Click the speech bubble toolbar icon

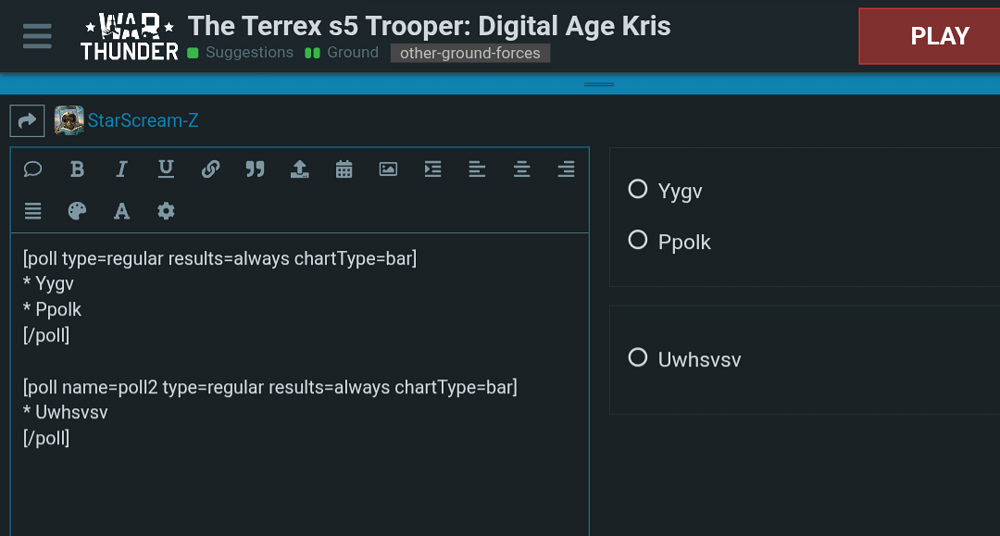33,169
